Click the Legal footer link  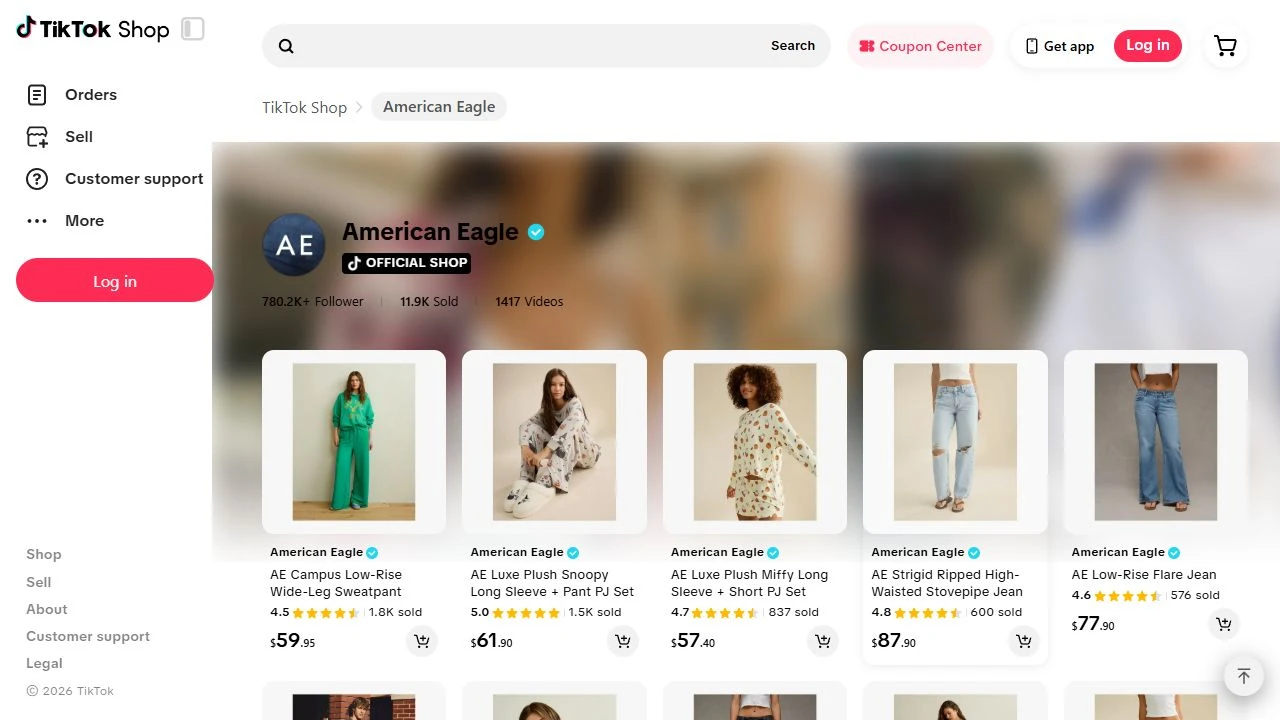pyautogui.click(x=44, y=663)
